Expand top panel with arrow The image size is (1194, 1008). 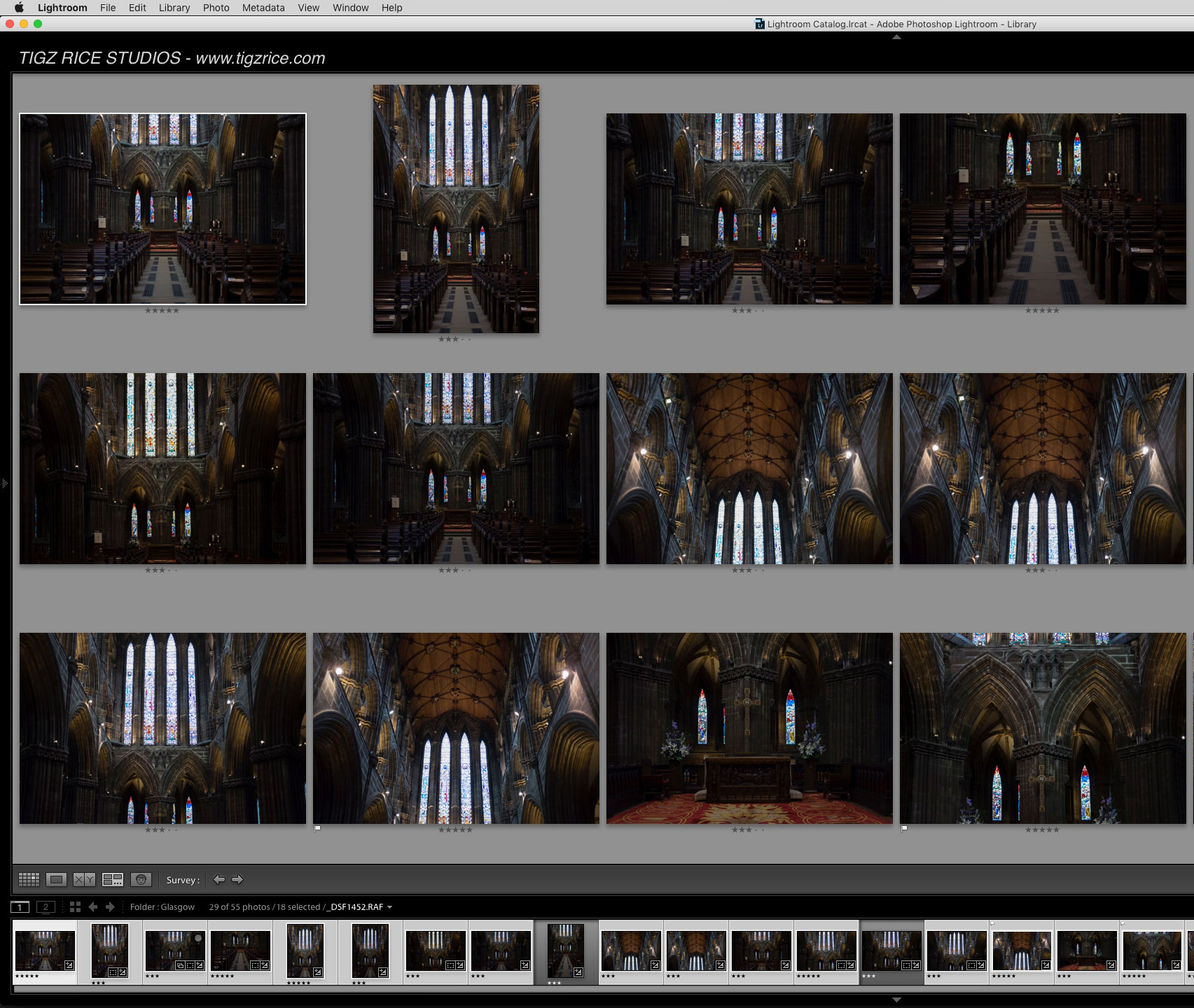pos(896,37)
